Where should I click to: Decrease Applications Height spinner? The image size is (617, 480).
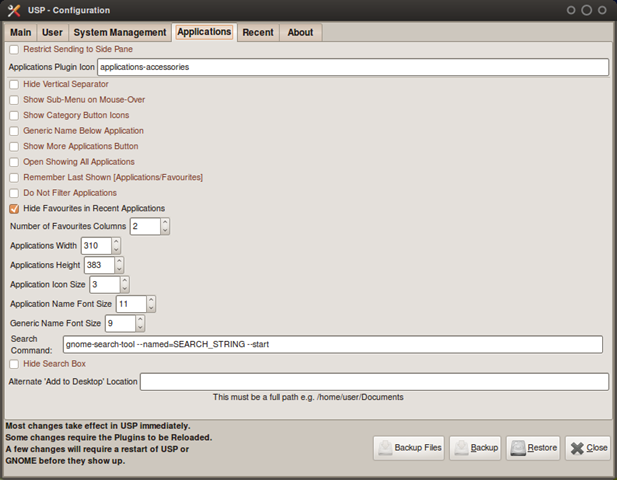tap(119, 269)
